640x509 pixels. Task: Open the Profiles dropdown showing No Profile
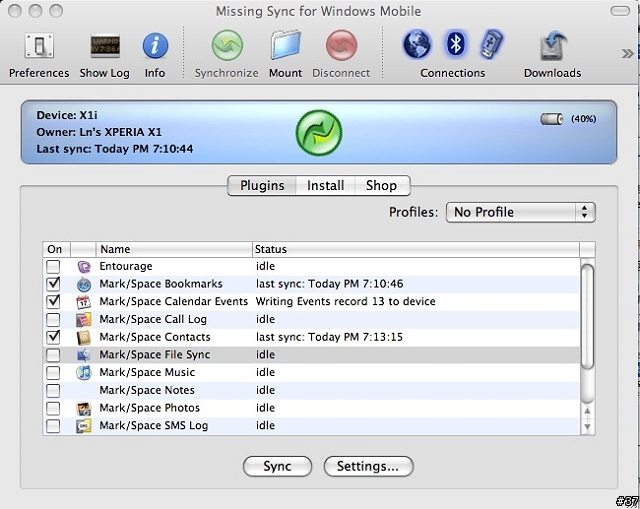(521, 212)
